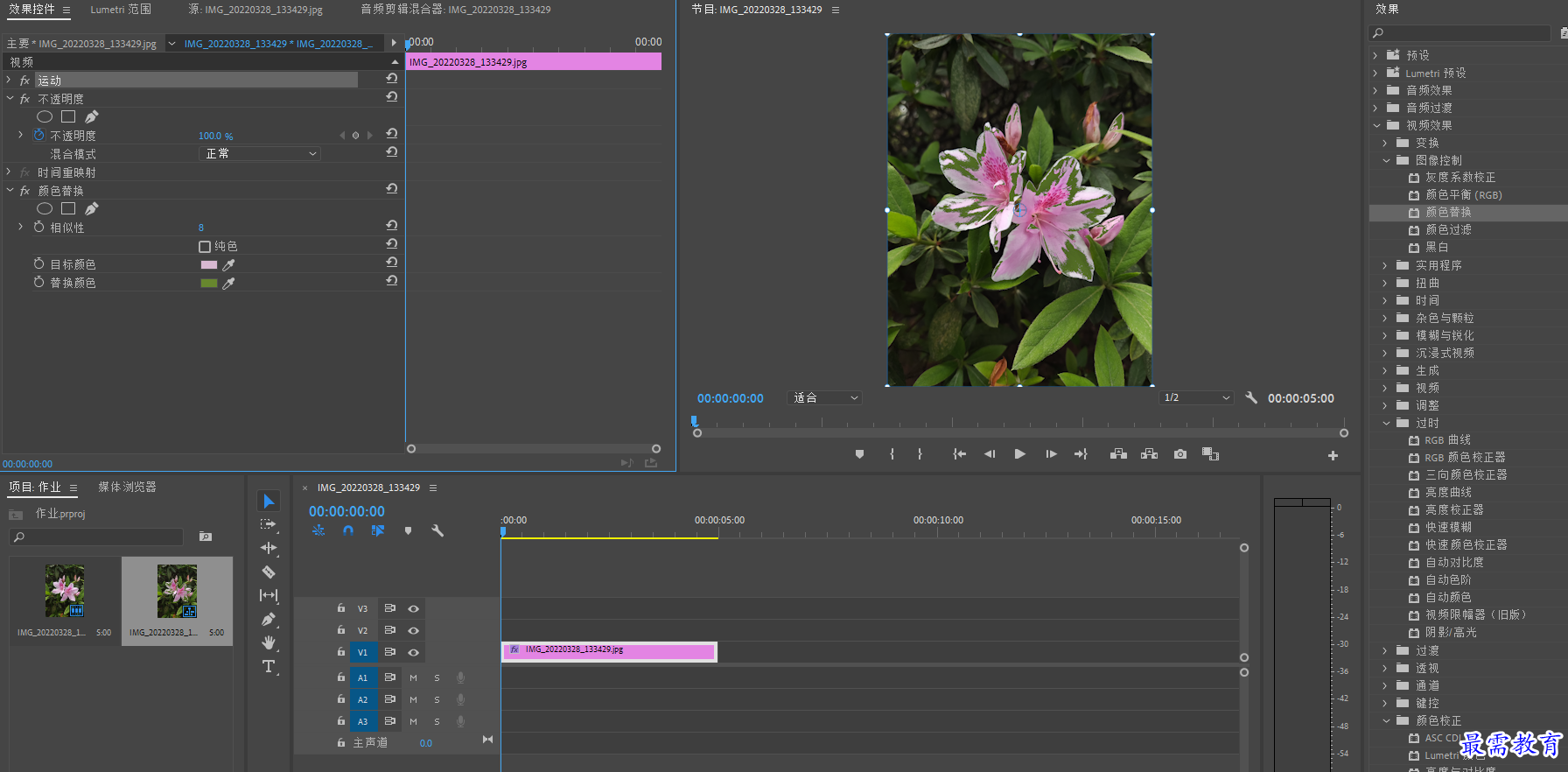
Task: Create ellipse mask under Color Replace
Action: point(45,208)
